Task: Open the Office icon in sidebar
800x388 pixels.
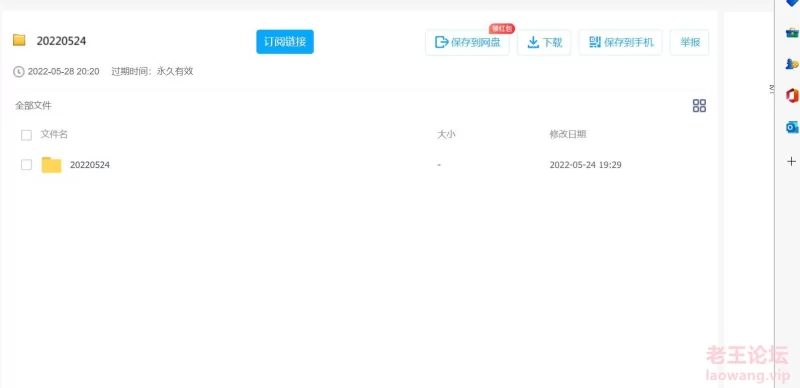Action: (x=791, y=95)
